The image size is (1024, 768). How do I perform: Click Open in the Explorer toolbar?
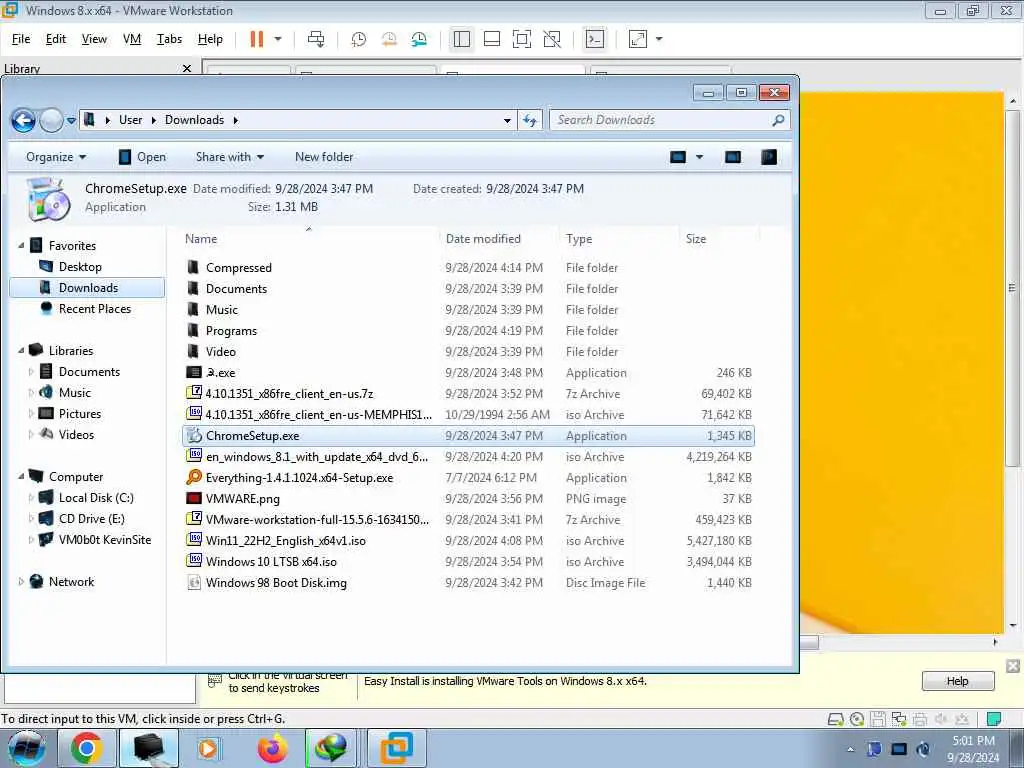(142, 157)
